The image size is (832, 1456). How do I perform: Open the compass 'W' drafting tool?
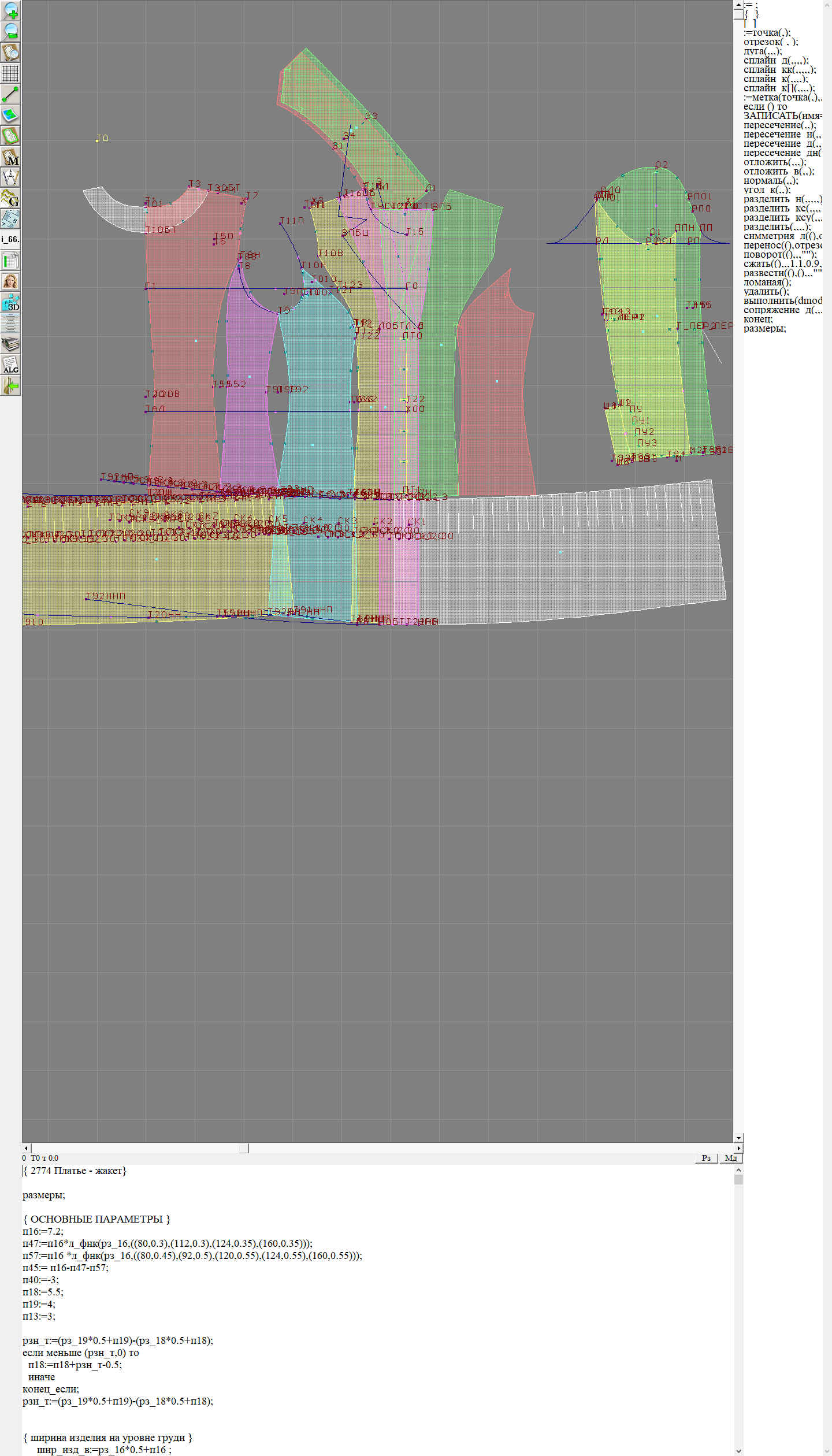pyautogui.click(x=10, y=177)
